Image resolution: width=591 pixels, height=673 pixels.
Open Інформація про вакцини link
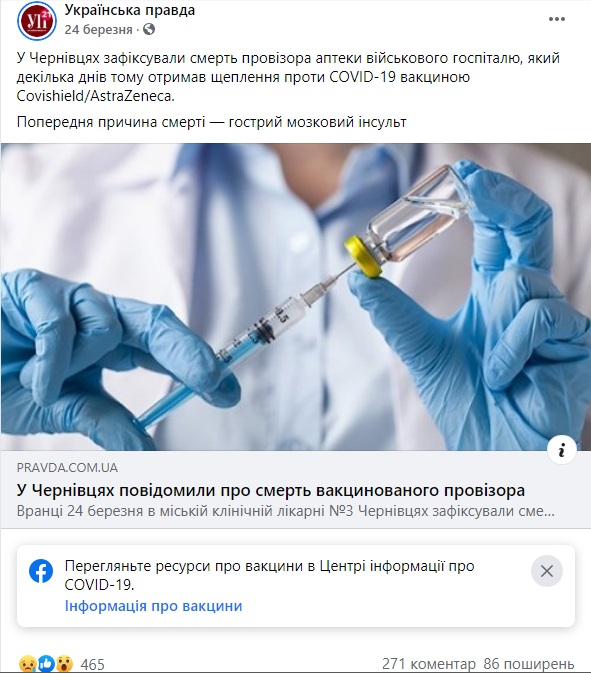point(154,606)
